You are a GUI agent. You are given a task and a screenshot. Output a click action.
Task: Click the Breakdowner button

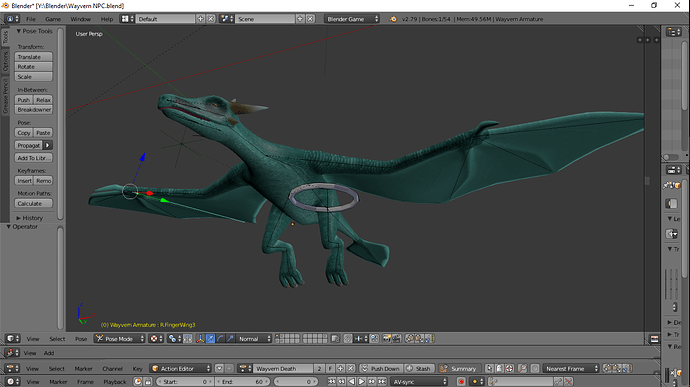pyautogui.click(x=33, y=110)
